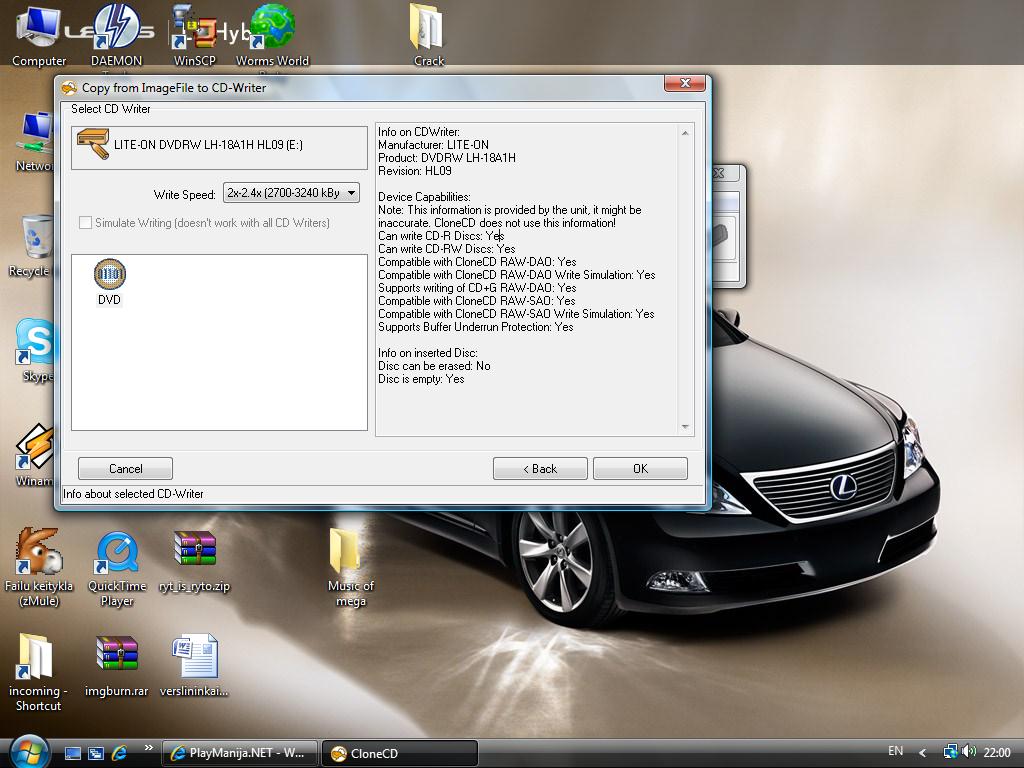Select the LITE-ON DVDRW writer drive icon
The height and width of the screenshot is (768, 1024).
(x=93, y=144)
